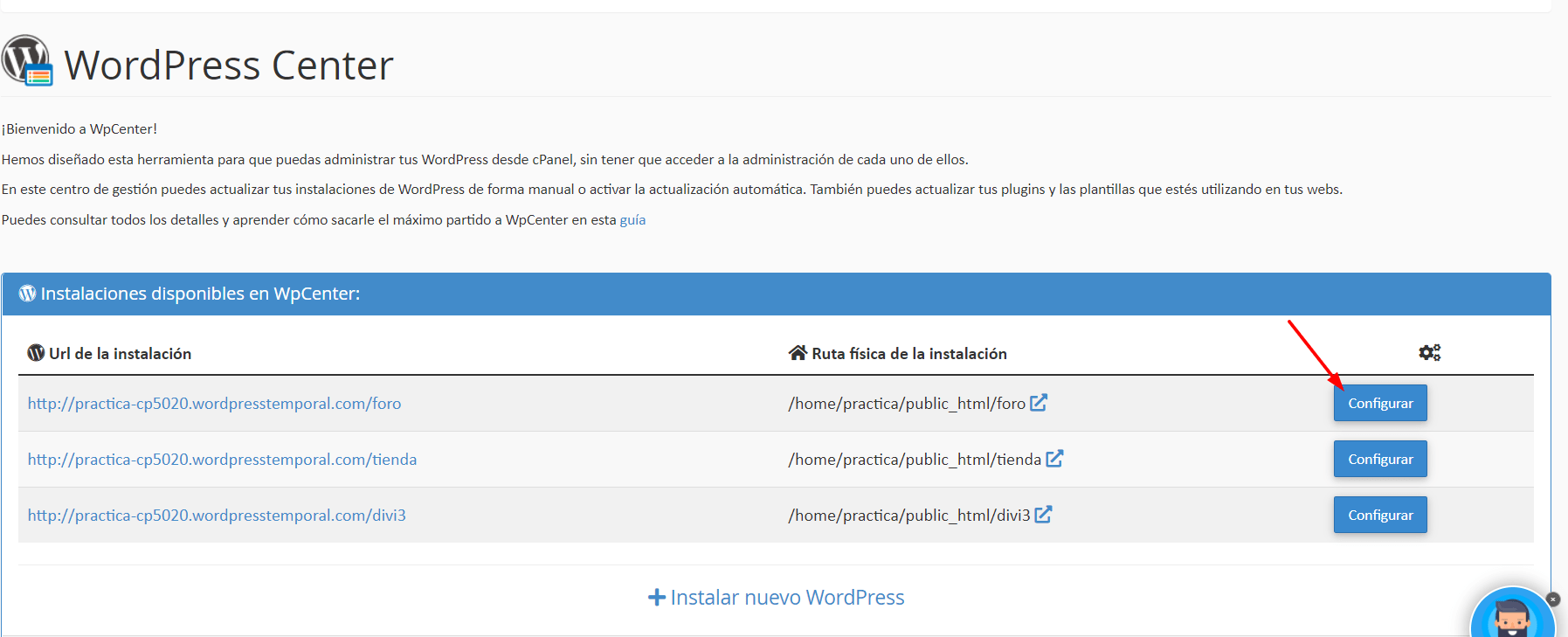Screen dimensions: 1568x637
Task: Select path text /home/practica/public_html/foro
Action: [x=907, y=404]
